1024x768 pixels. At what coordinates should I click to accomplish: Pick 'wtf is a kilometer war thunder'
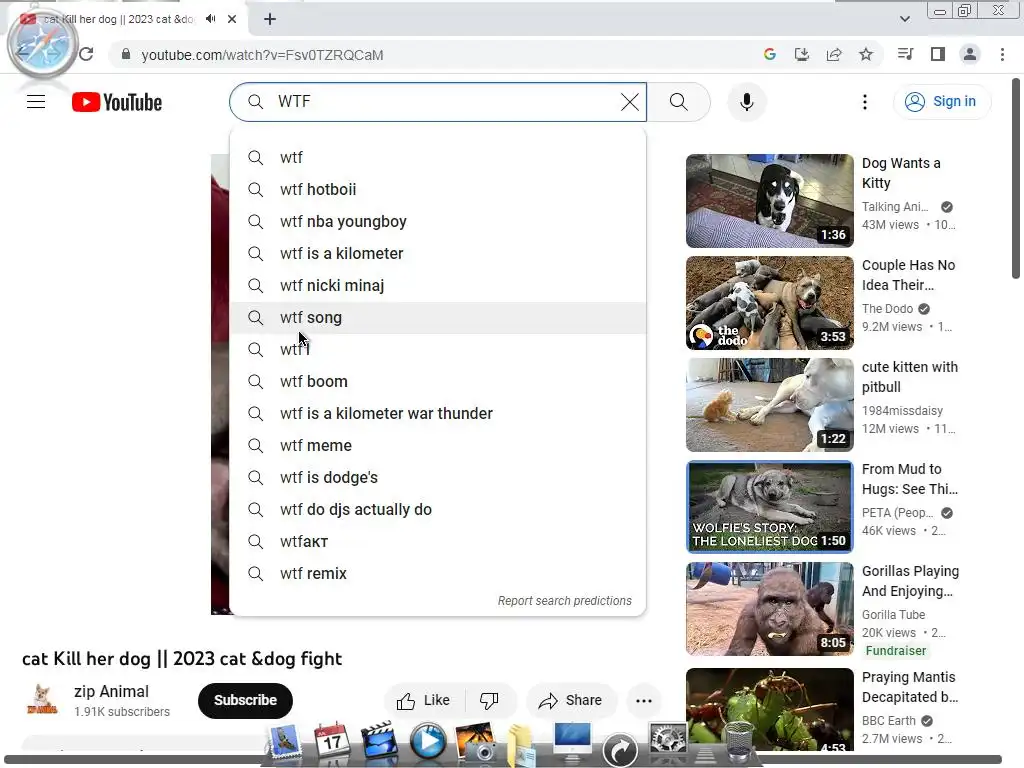[x=438, y=413]
